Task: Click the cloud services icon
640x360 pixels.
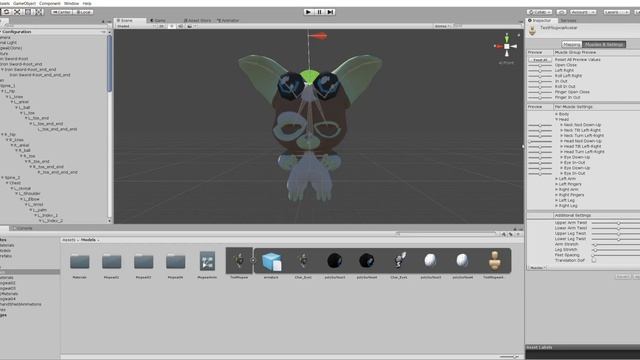Action: tap(561, 12)
